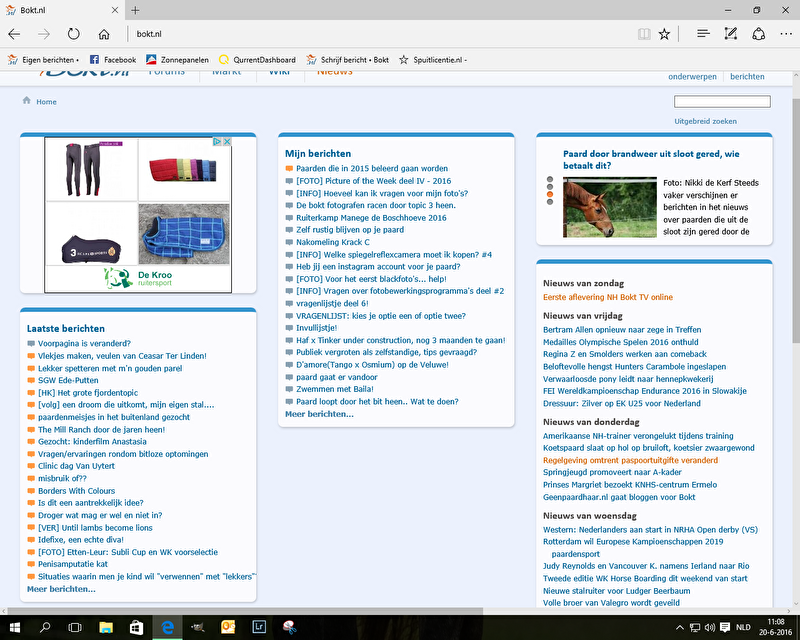Open the 'onderwerpen' link

pyautogui.click(x=692, y=77)
